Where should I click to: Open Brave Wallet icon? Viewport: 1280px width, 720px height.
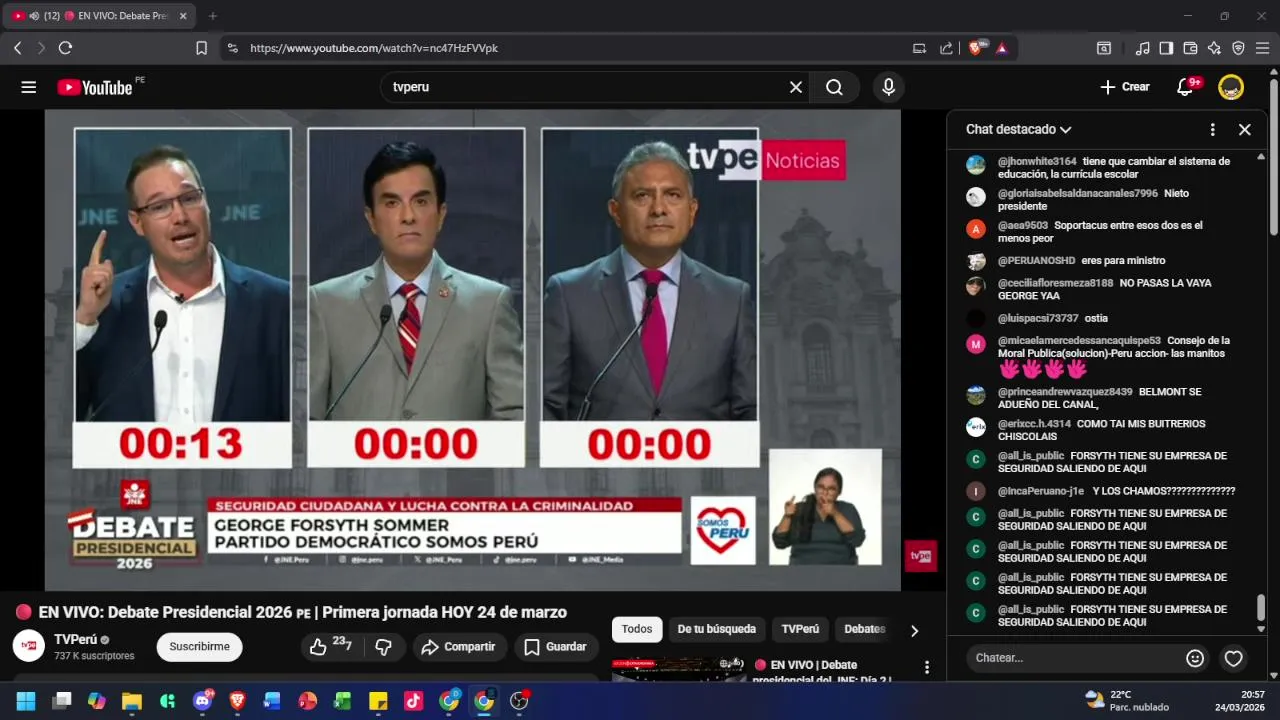[1190, 48]
